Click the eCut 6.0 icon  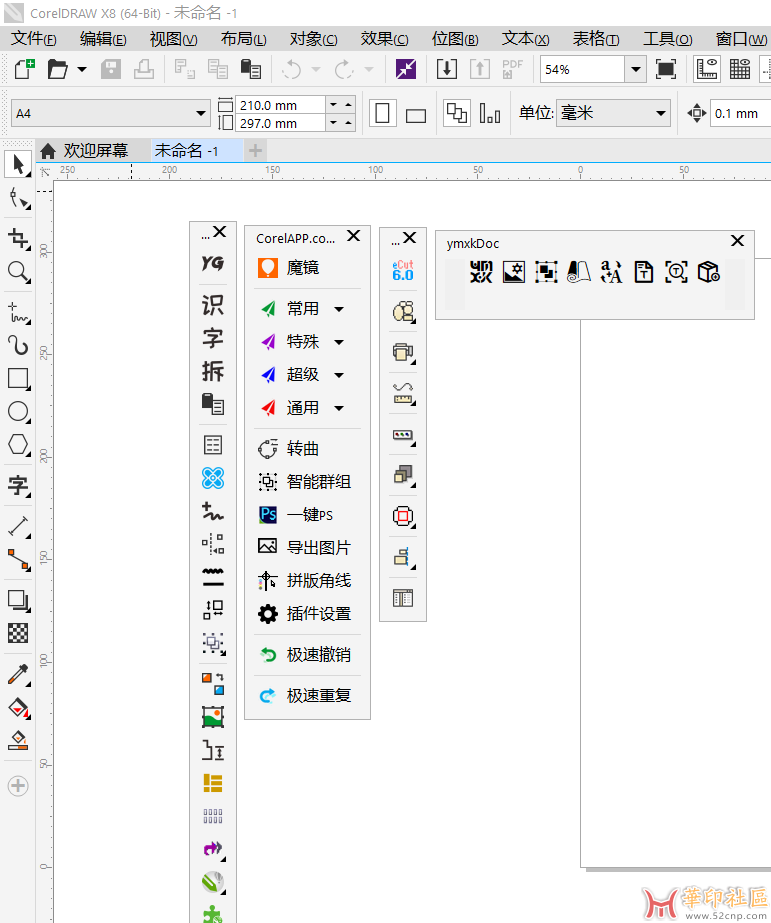pyautogui.click(x=403, y=270)
